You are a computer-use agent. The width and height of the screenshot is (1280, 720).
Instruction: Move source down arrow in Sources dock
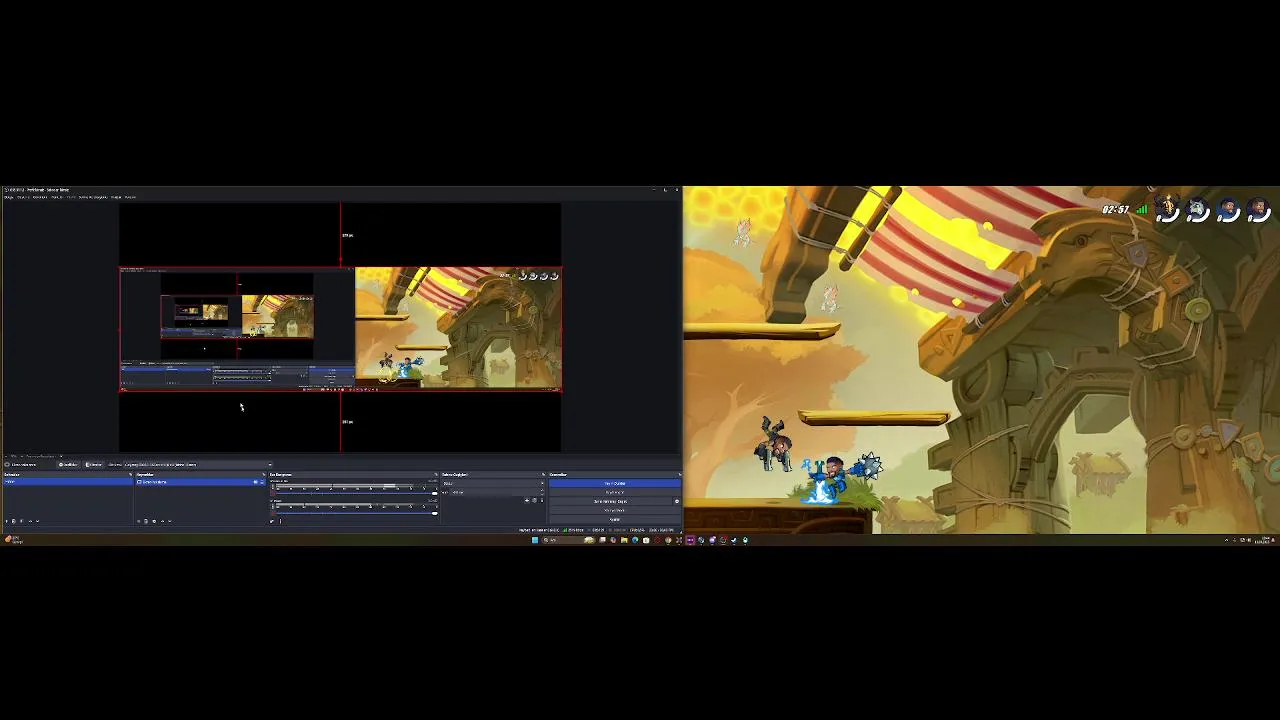click(170, 521)
